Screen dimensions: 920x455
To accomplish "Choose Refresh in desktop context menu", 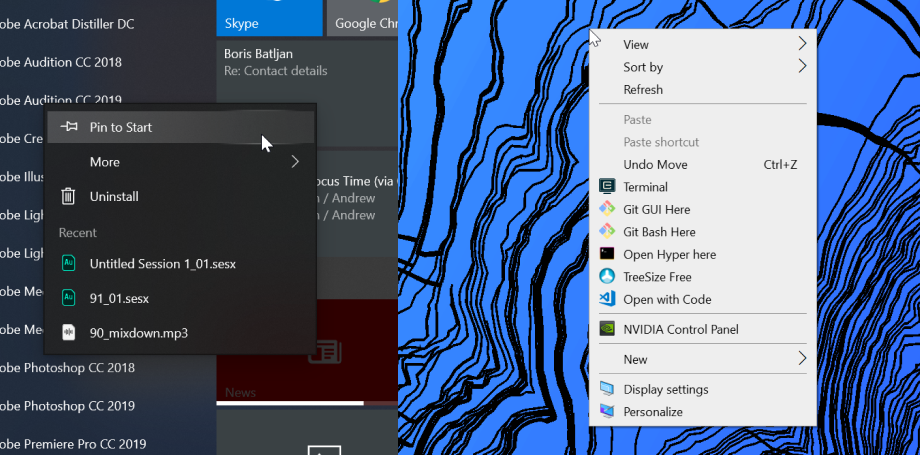I will tap(702, 89).
